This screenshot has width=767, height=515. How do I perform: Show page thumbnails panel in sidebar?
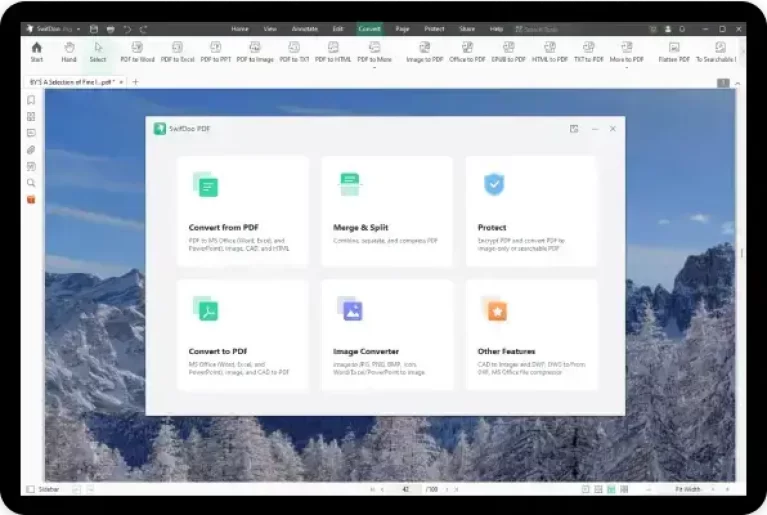(x=31, y=117)
